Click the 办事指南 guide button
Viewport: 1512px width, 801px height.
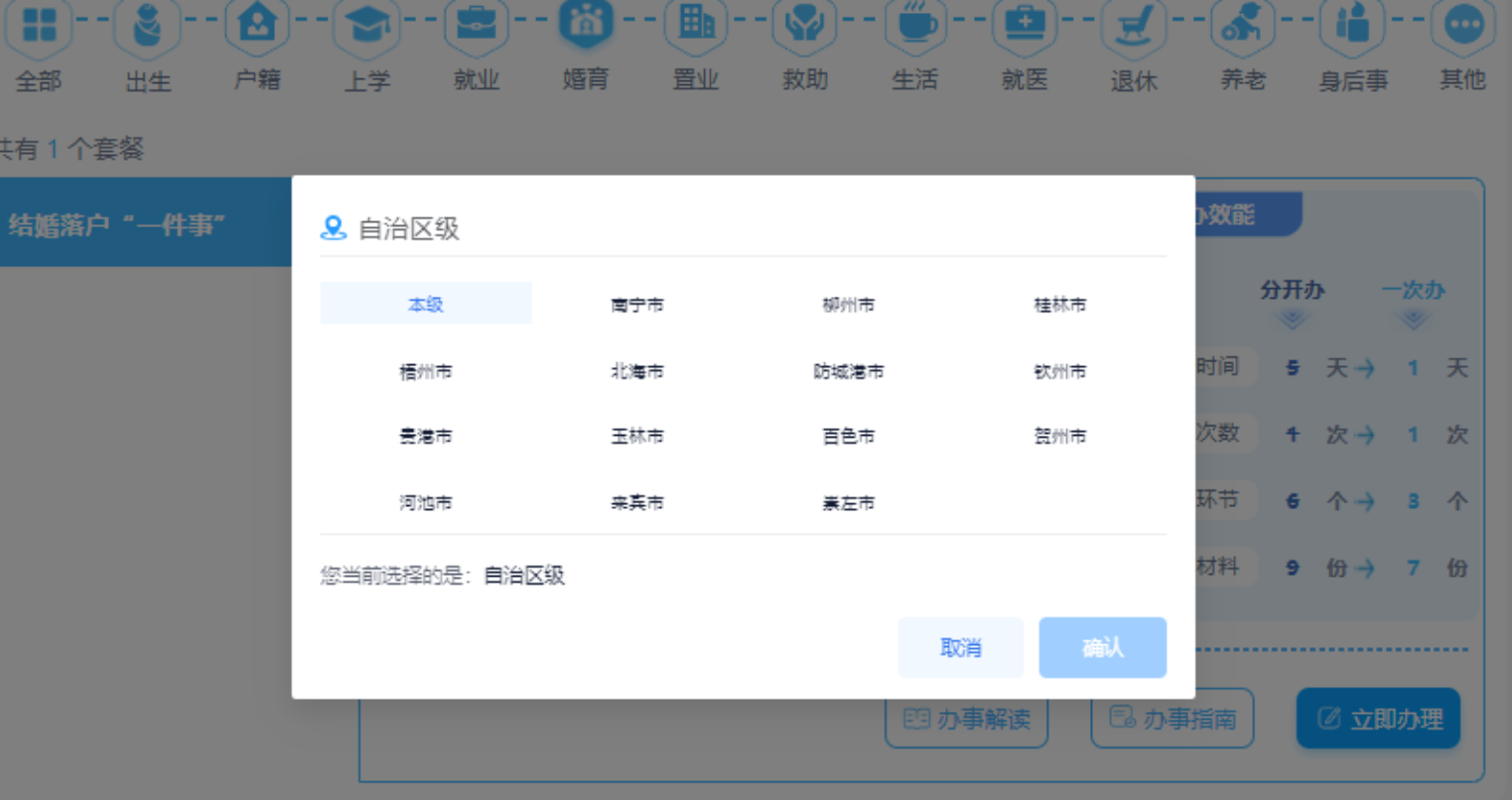pos(1171,719)
